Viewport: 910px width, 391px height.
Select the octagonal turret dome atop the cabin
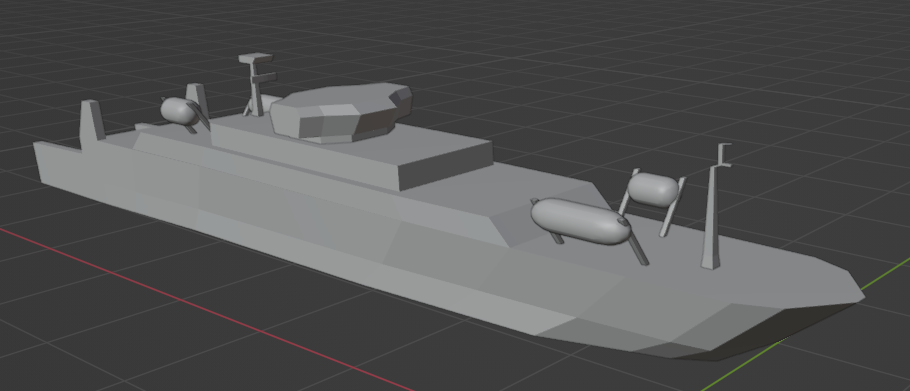[x=341, y=112]
